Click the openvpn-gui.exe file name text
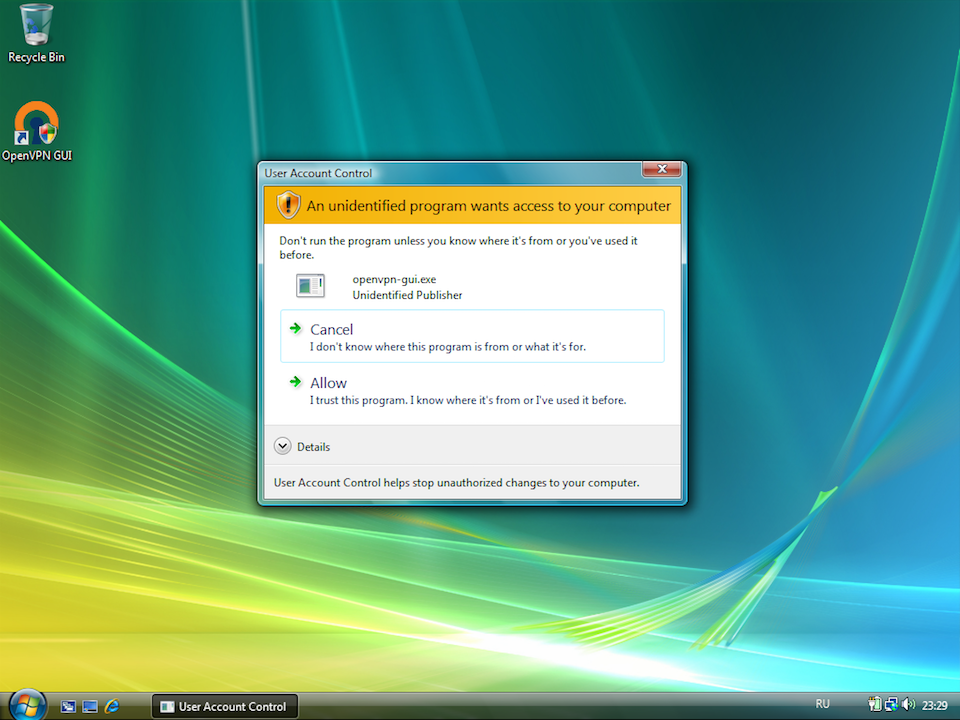The image size is (960, 720). (x=394, y=280)
